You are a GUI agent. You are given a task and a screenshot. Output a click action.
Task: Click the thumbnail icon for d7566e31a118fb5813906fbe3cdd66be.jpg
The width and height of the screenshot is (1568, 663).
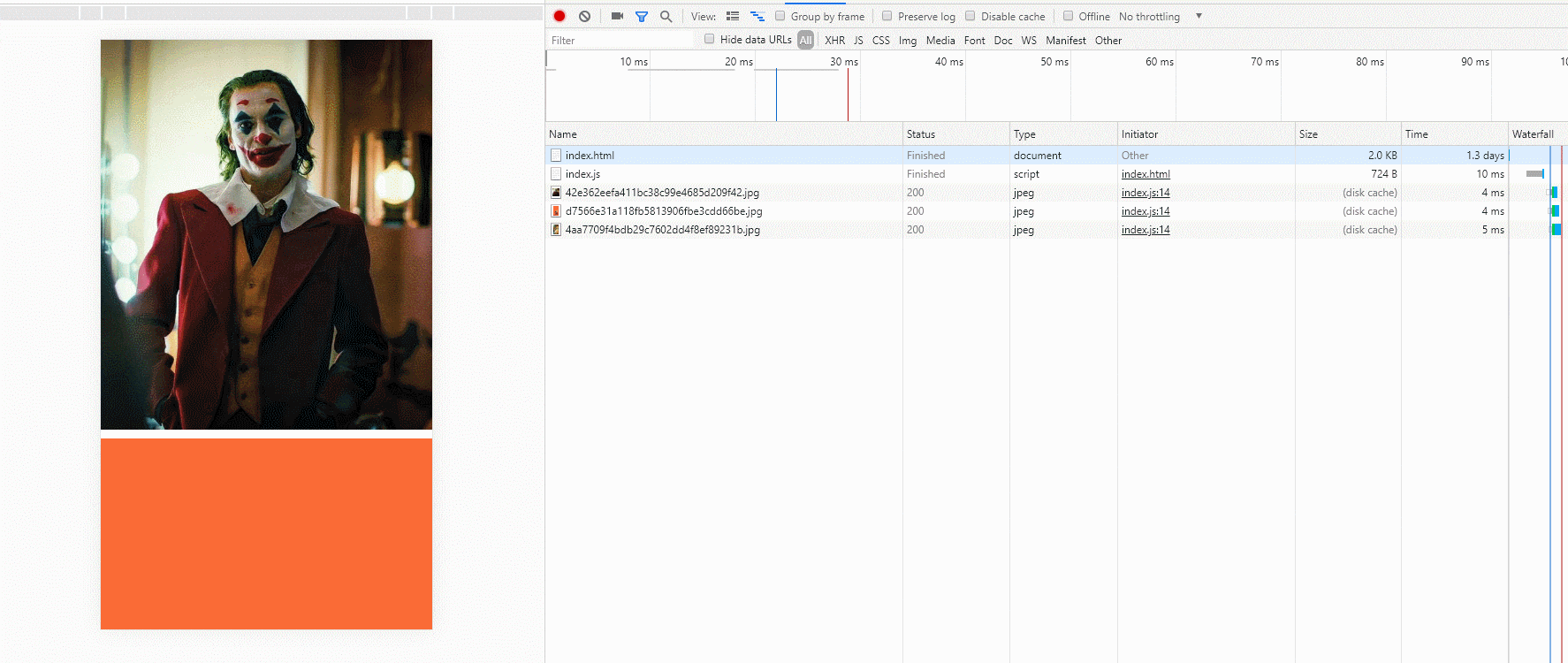(556, 211)
